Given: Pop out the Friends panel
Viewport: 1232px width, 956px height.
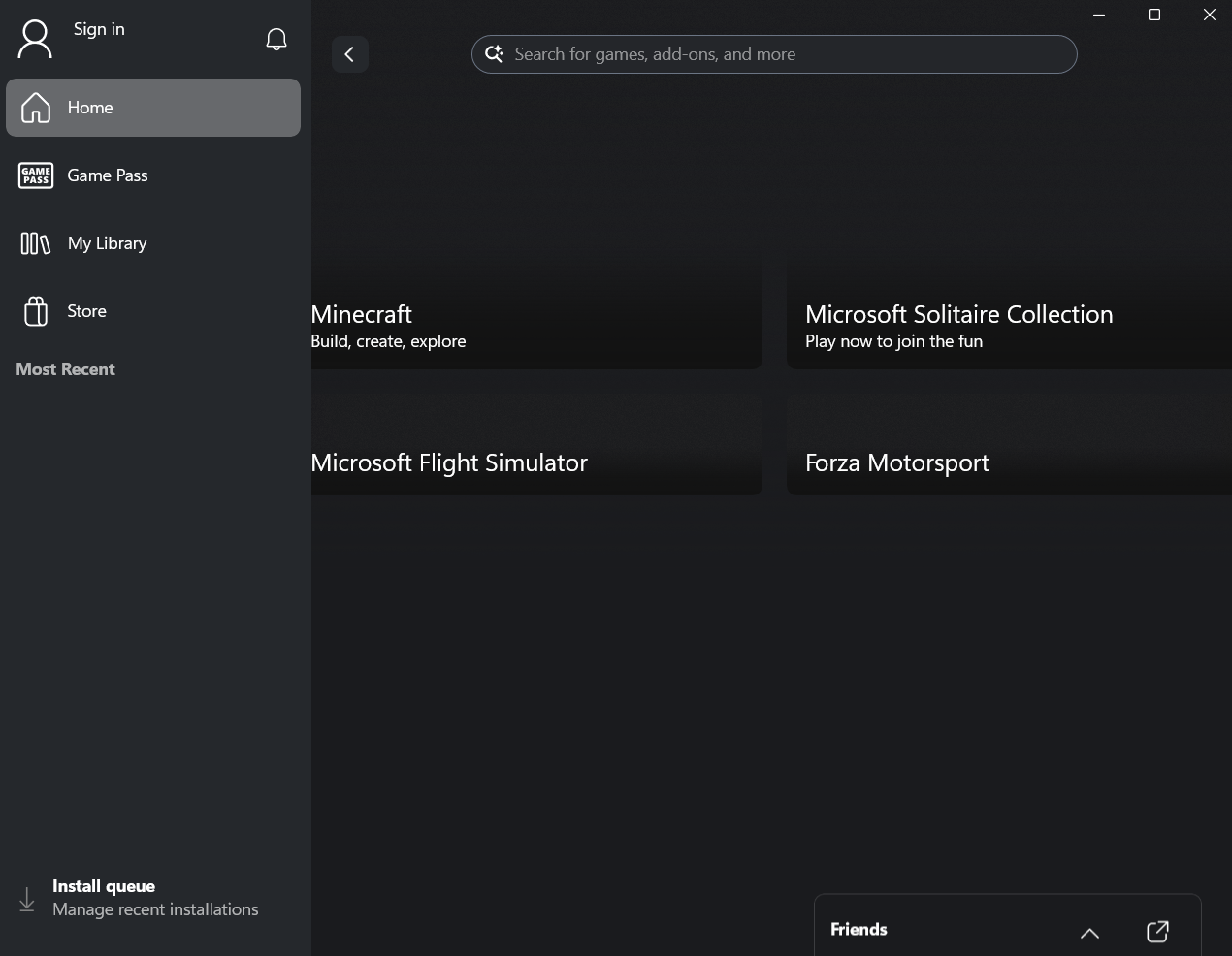Looking at the screenshot, I should 1156,931.
